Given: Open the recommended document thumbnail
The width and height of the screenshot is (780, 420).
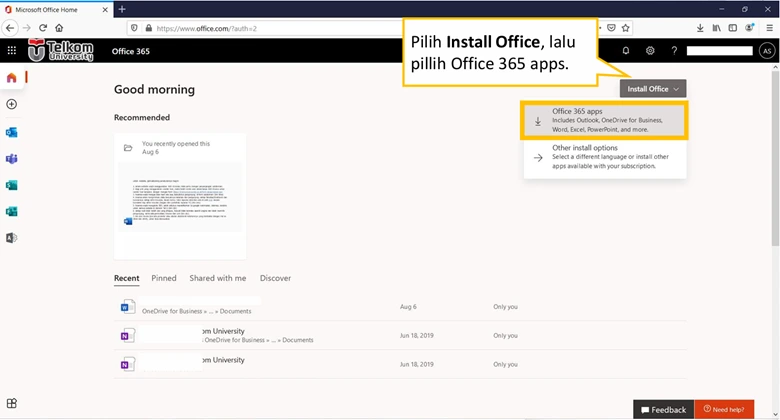Looking at the screenshot, I should coord(180,196).
